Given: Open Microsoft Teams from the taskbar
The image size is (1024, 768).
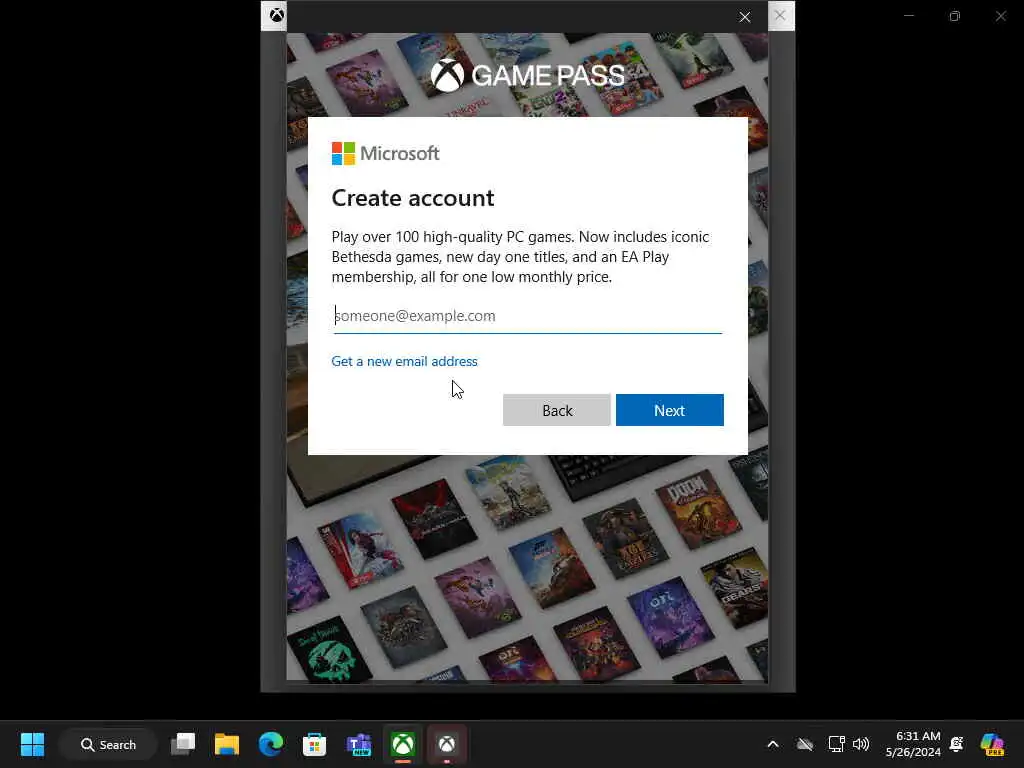Looking at the screenshot, I should pyautogui.click(x=359, y=744).
